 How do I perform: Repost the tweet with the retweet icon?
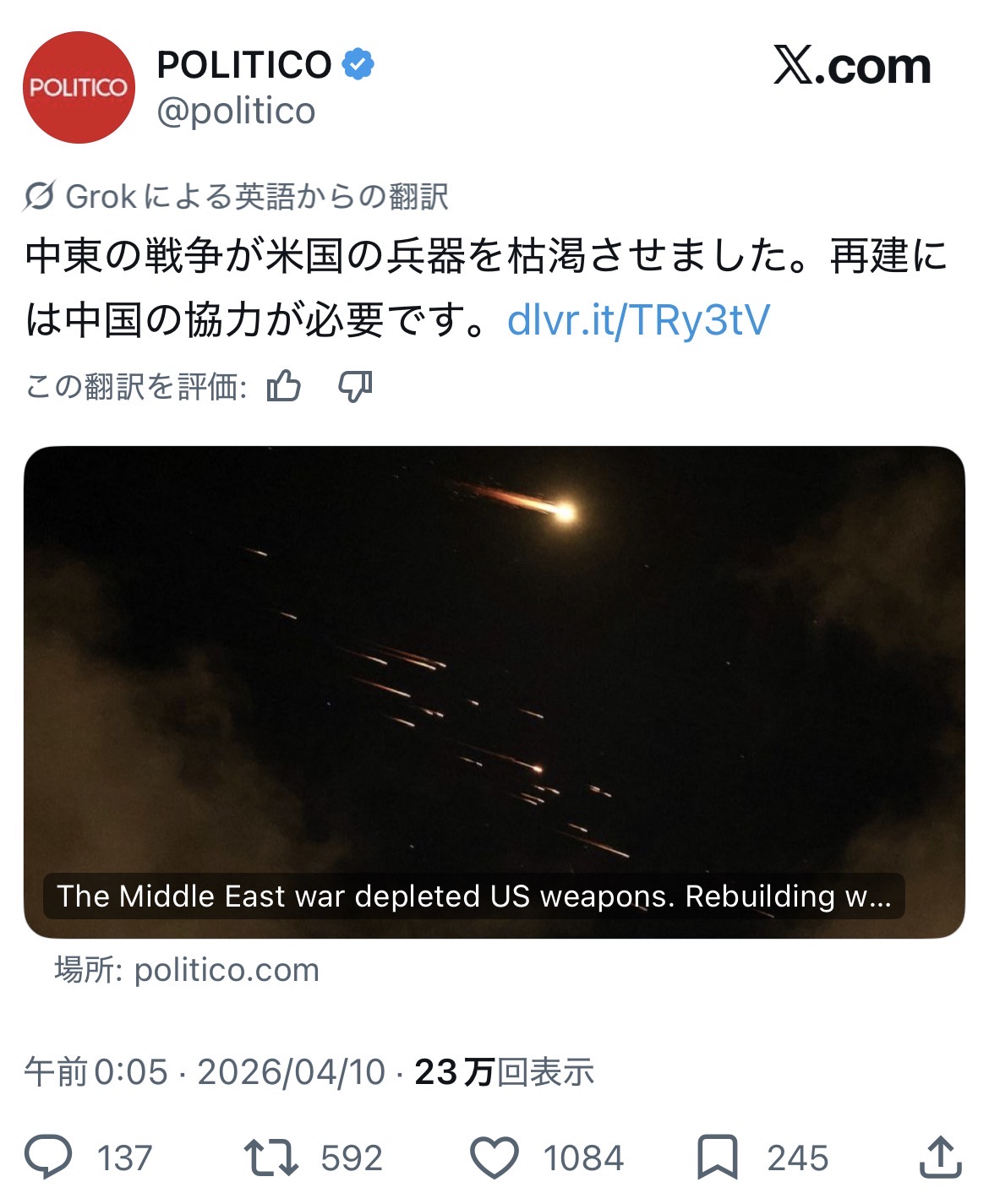[x=270, y=1158]
